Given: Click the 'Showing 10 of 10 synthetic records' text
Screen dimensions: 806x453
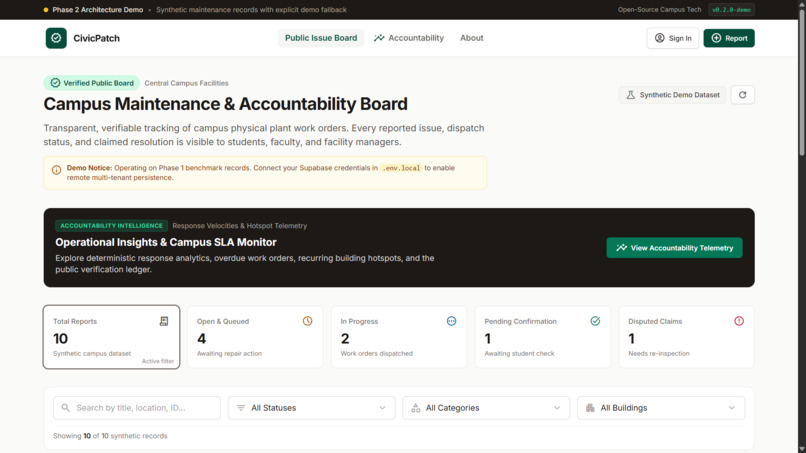Looking at the screenshot, I should pos(110,436).
